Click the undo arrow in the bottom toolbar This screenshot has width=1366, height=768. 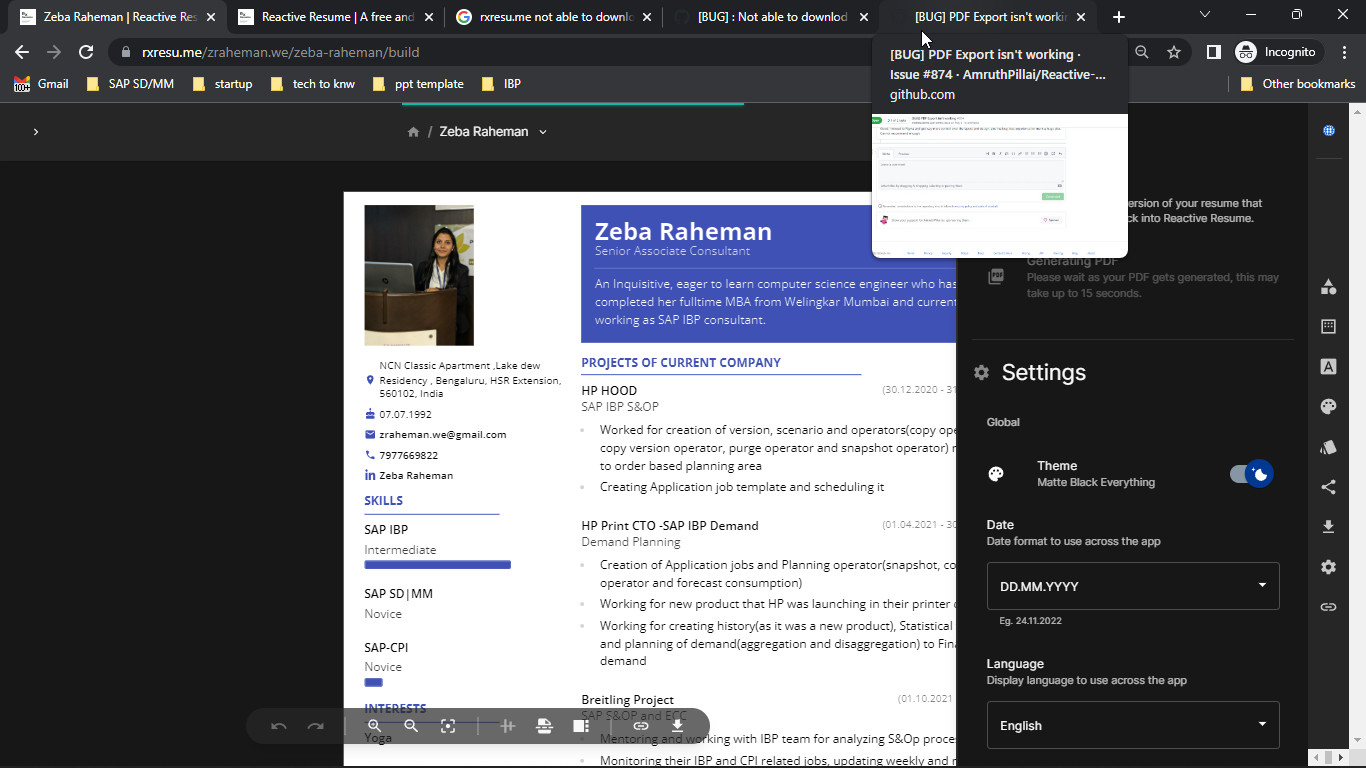click(278, 727)
